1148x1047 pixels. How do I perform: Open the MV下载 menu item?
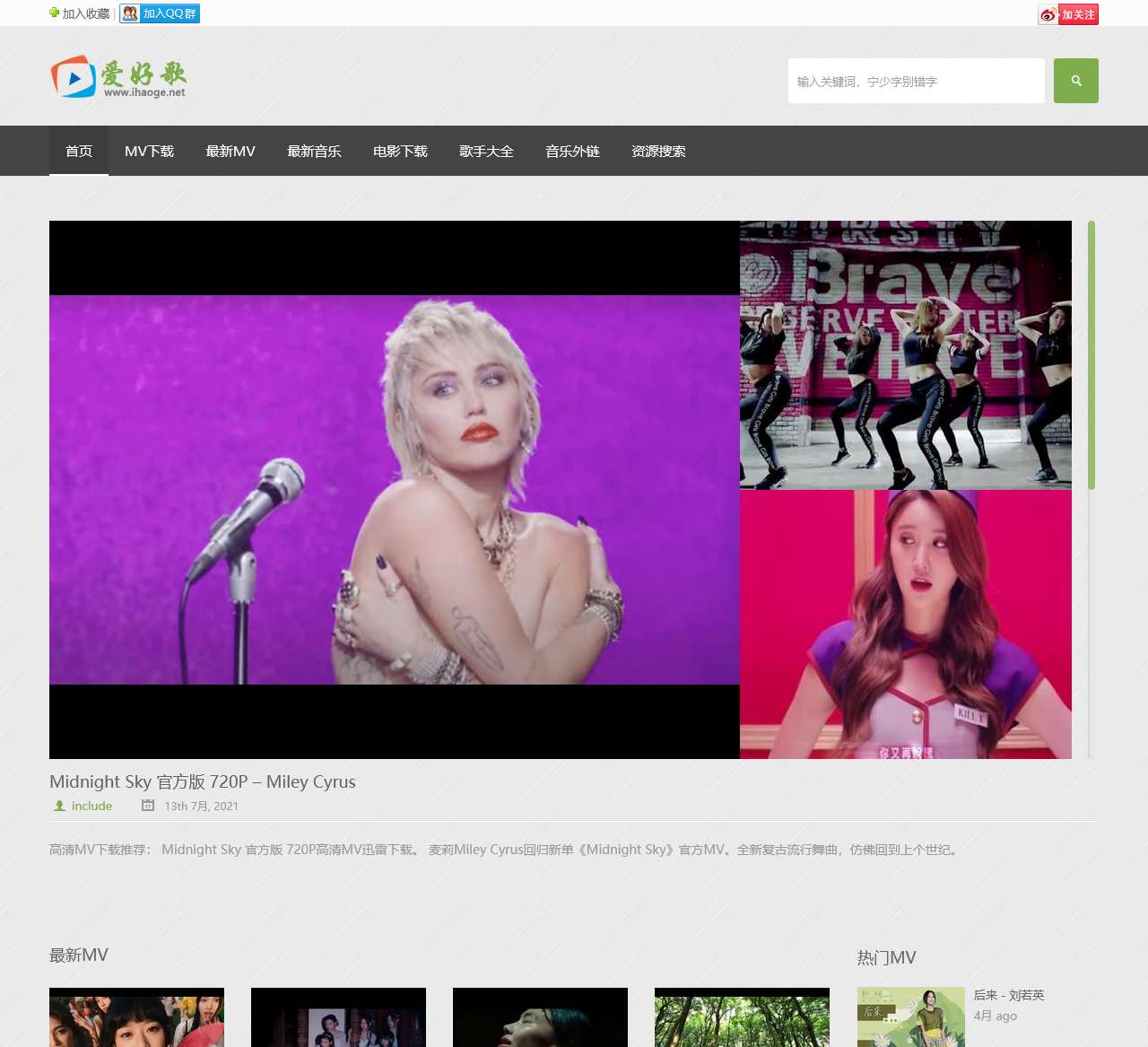149,151
